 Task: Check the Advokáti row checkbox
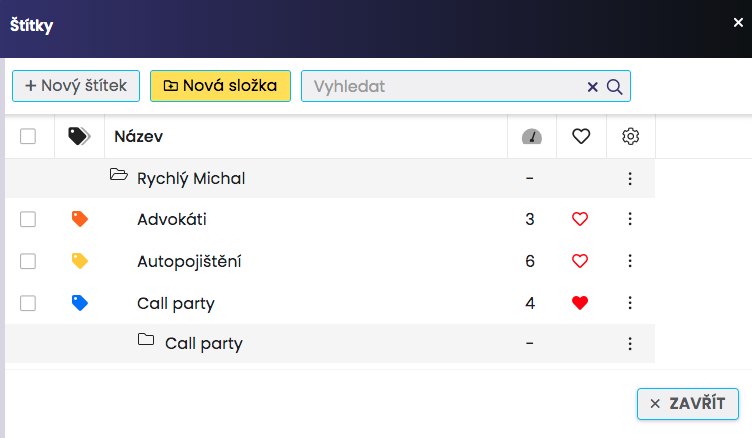pyautogui.click(x=28, y=219)
